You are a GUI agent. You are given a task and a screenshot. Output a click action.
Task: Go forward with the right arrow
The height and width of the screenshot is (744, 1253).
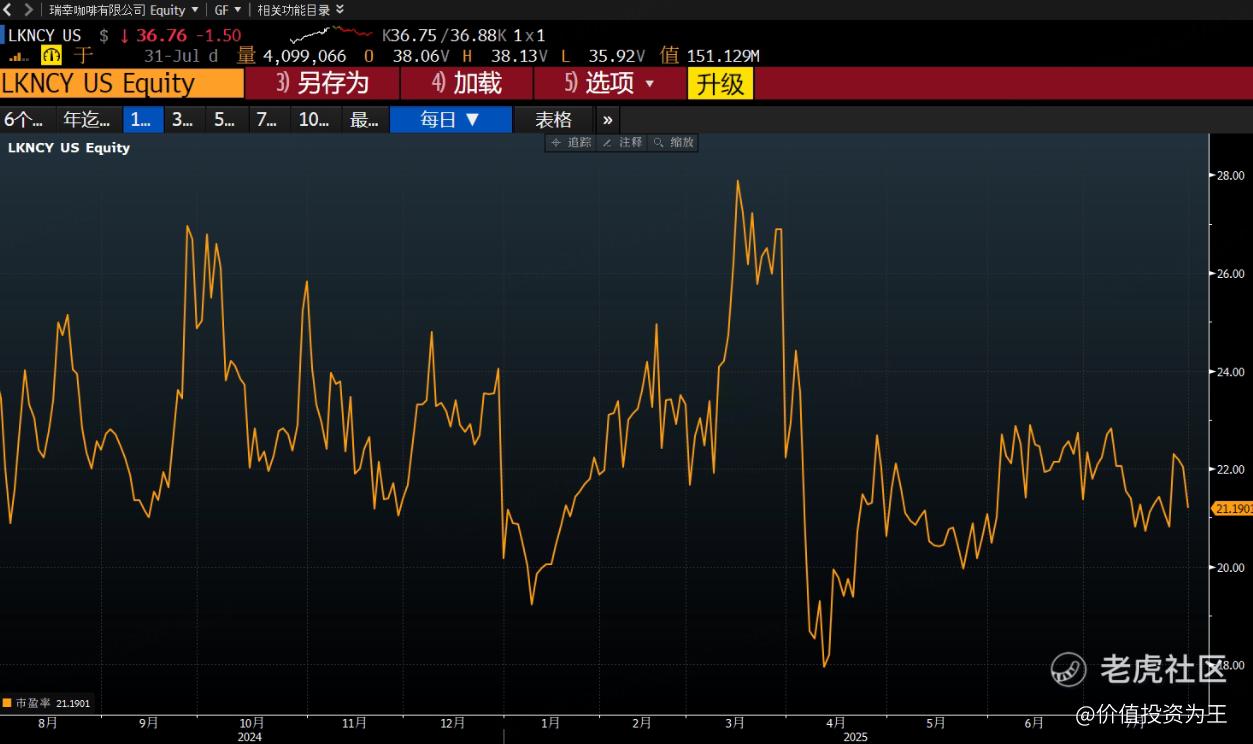(x=28, y=9)
